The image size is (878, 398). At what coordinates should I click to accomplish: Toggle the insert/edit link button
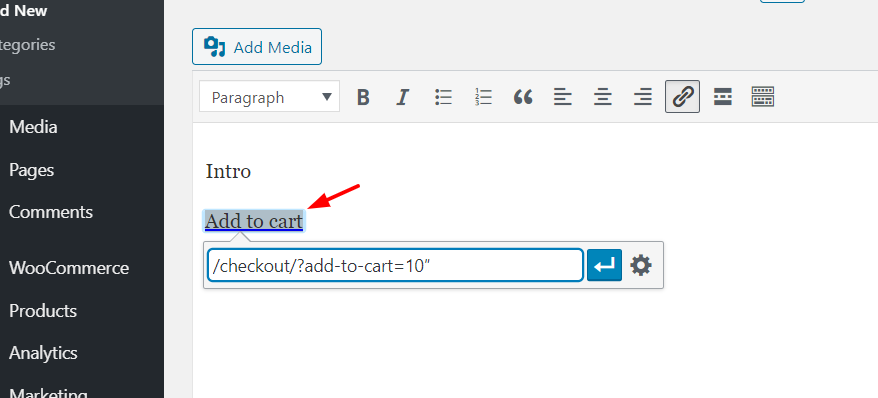[x=683, y=97]
